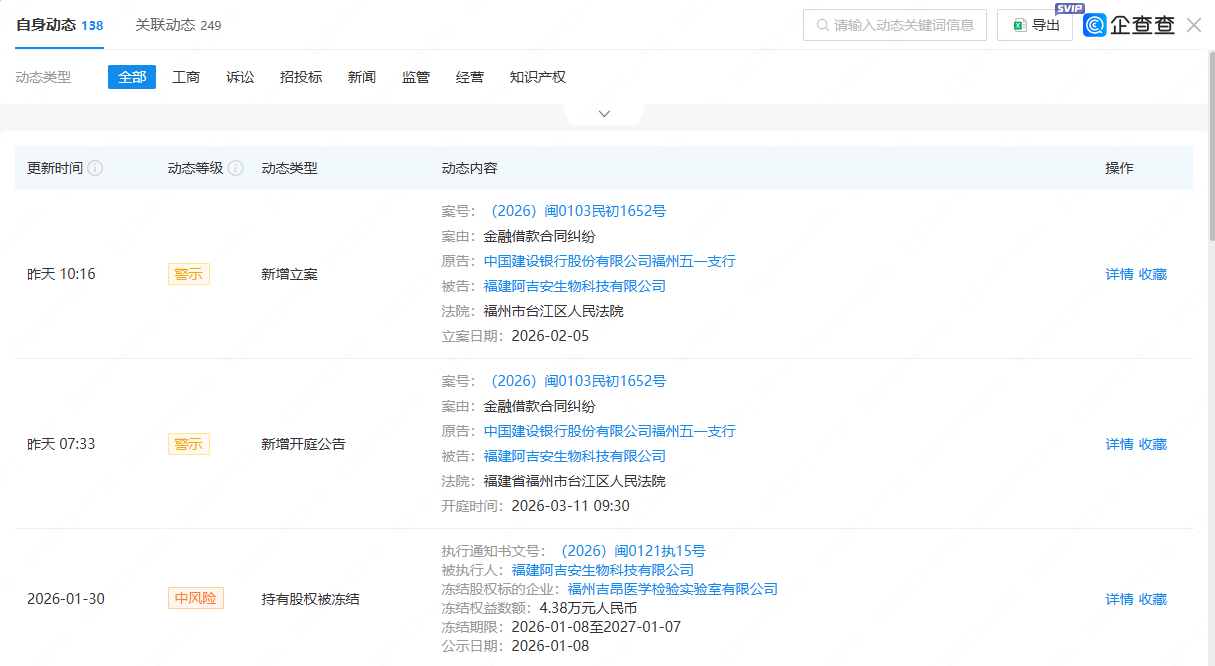Filter by 诉讼 dynamic type
The image size is (1215, 666).
pos(240,77)
